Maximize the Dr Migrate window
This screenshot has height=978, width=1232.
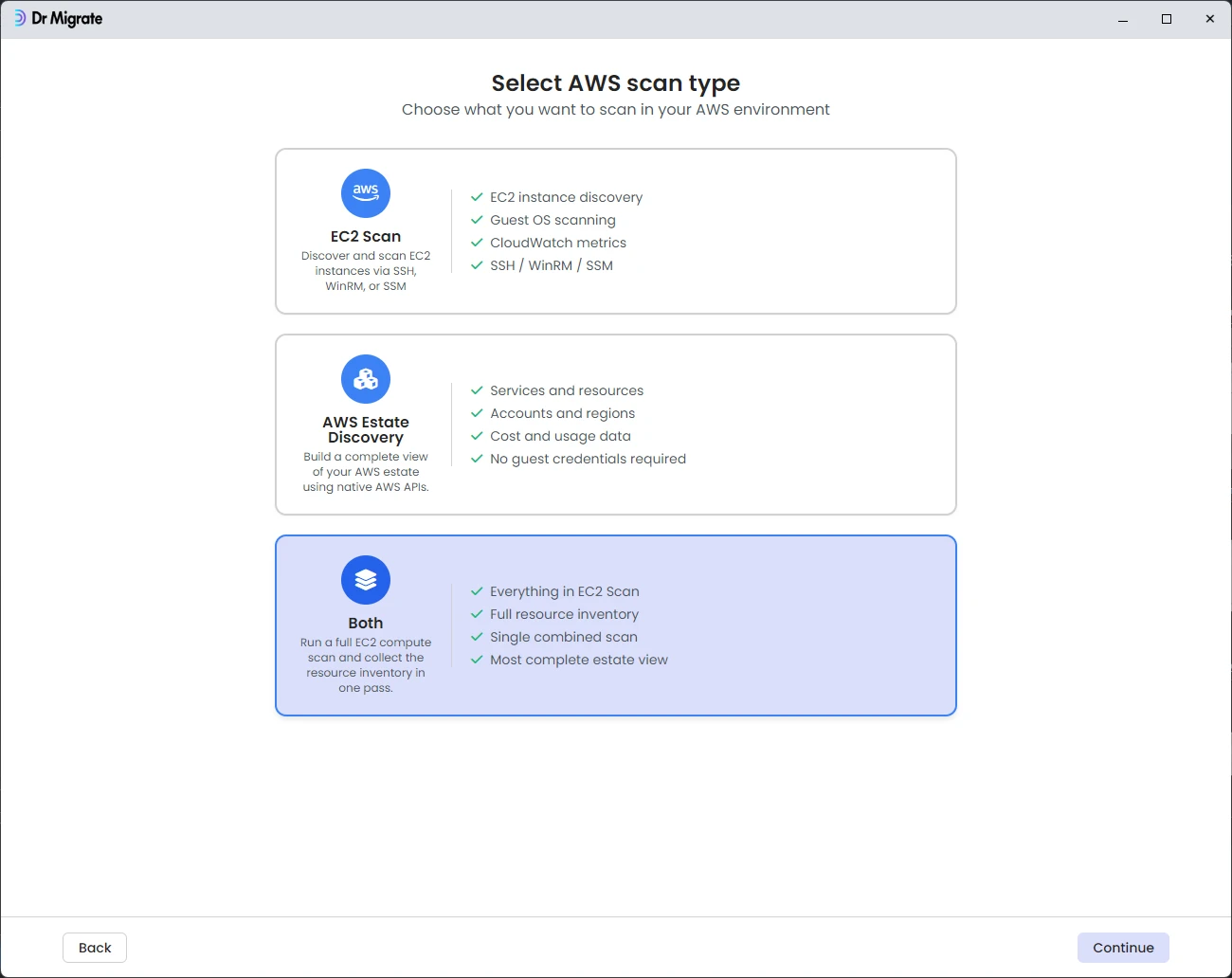point(1167,19)
